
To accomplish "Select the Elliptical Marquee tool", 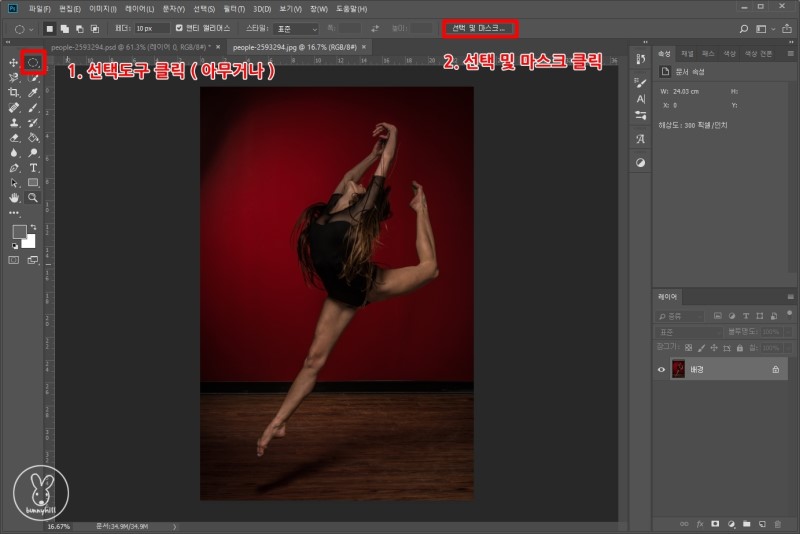I will point(33,62).
